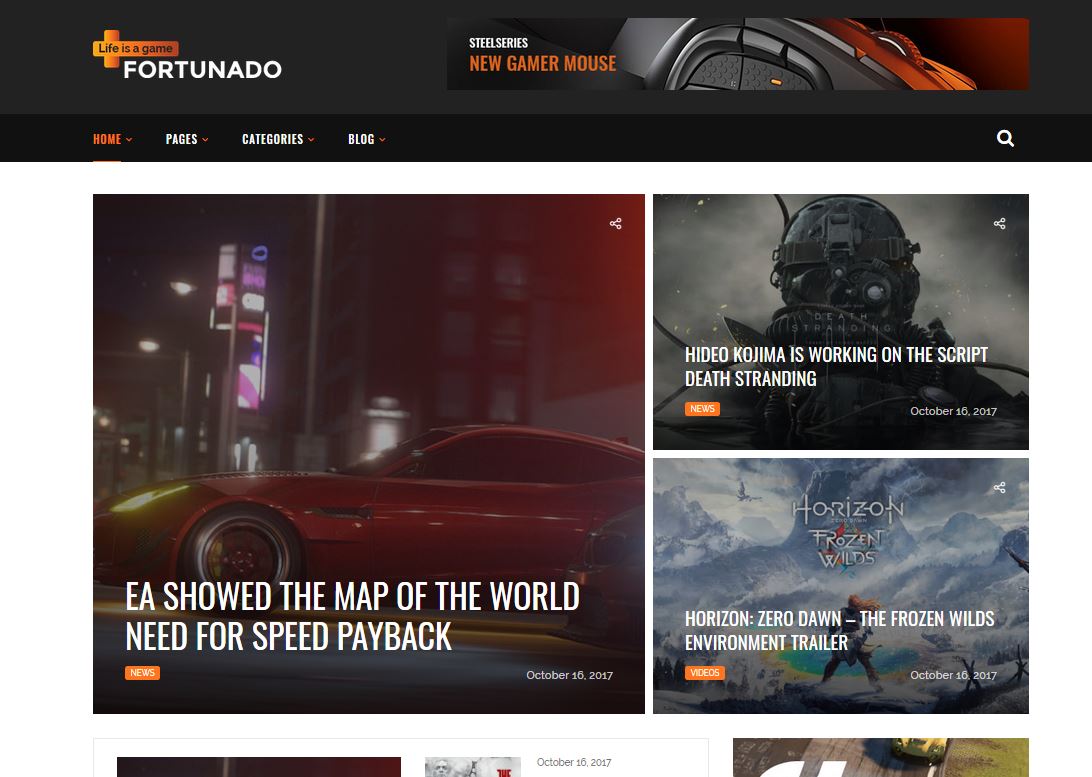The height and width of the screenshot is (777, 1092).
Task: Expand the Categories dropdown chevron
Action: point(311,140)
